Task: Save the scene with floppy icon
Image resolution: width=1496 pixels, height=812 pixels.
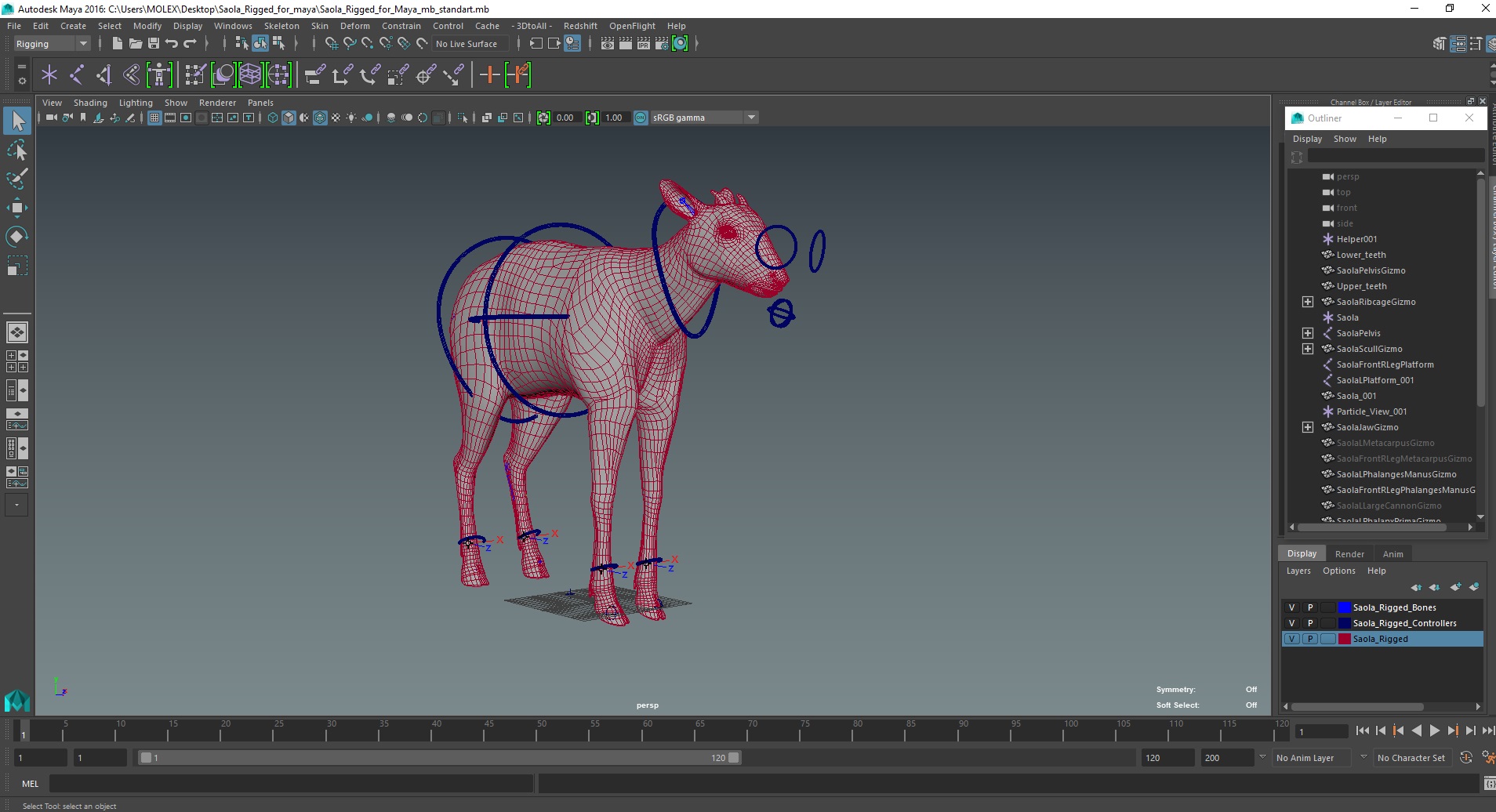Action: 154,43
